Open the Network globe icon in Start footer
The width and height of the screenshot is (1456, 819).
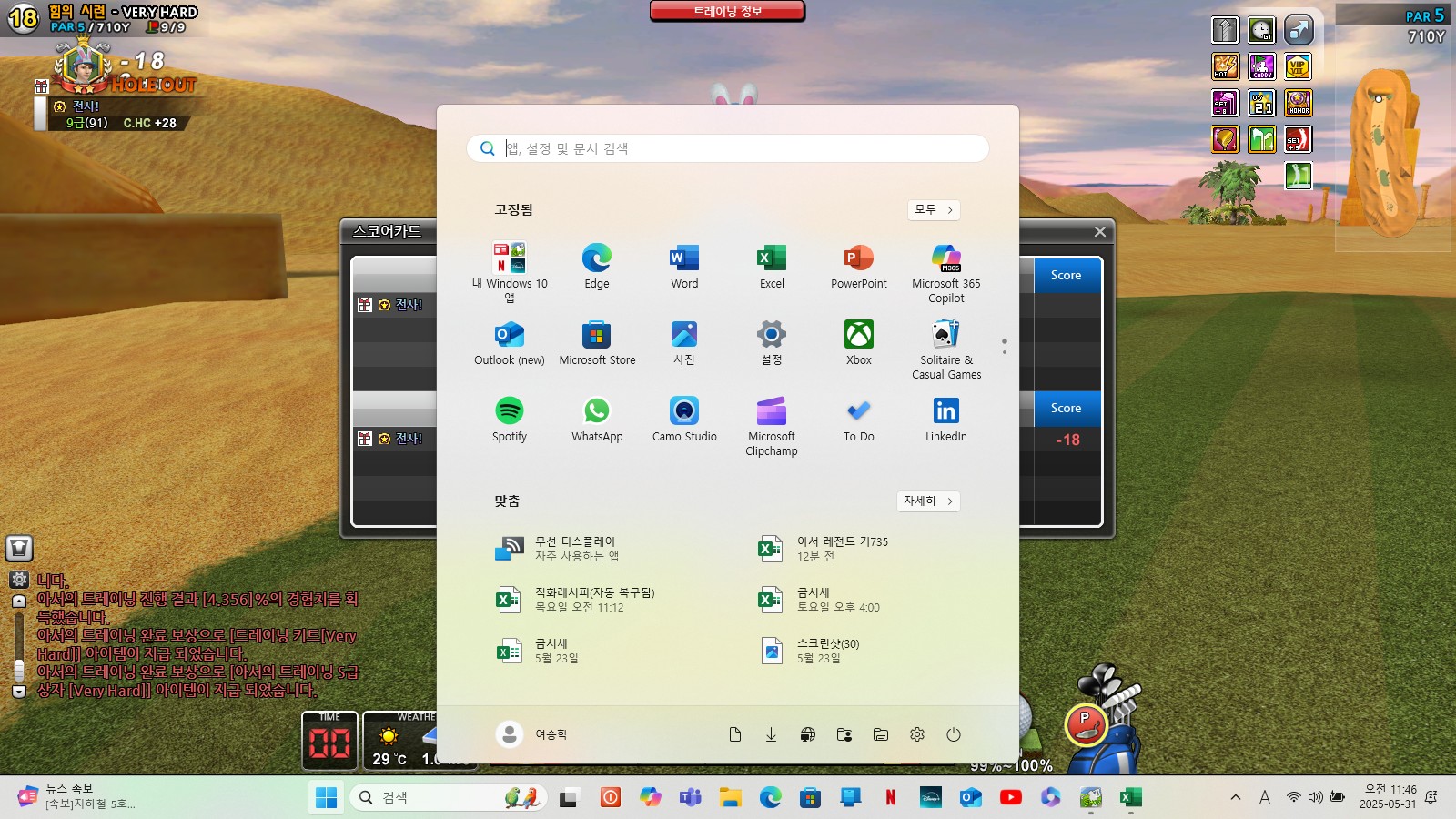click(808, 734)
